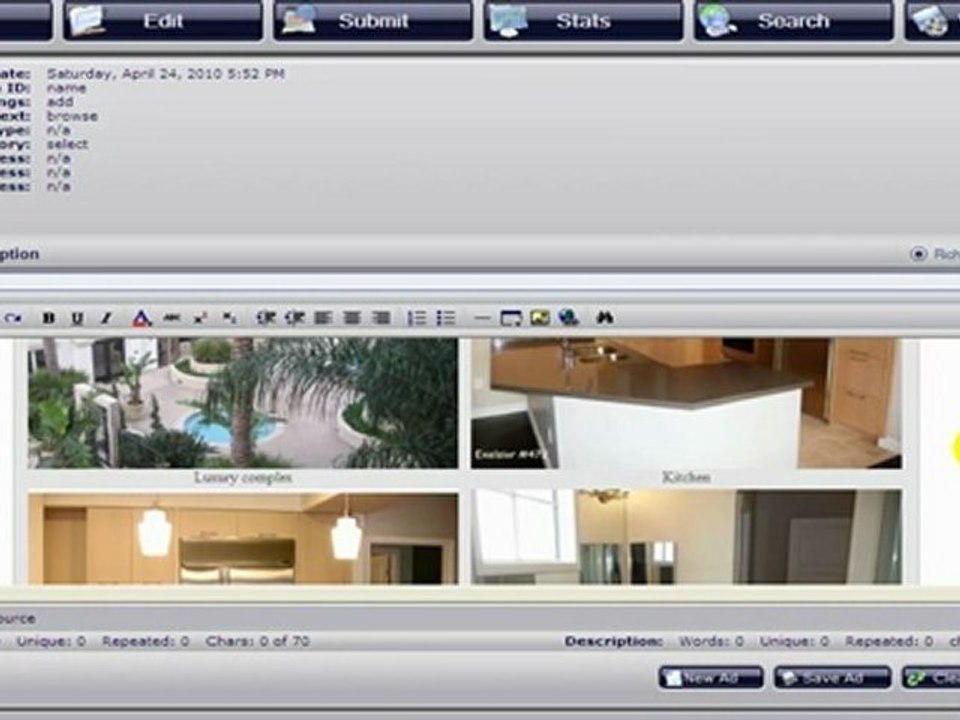Click the find binoculars icon
960x720 pixels.
point(605,318)
